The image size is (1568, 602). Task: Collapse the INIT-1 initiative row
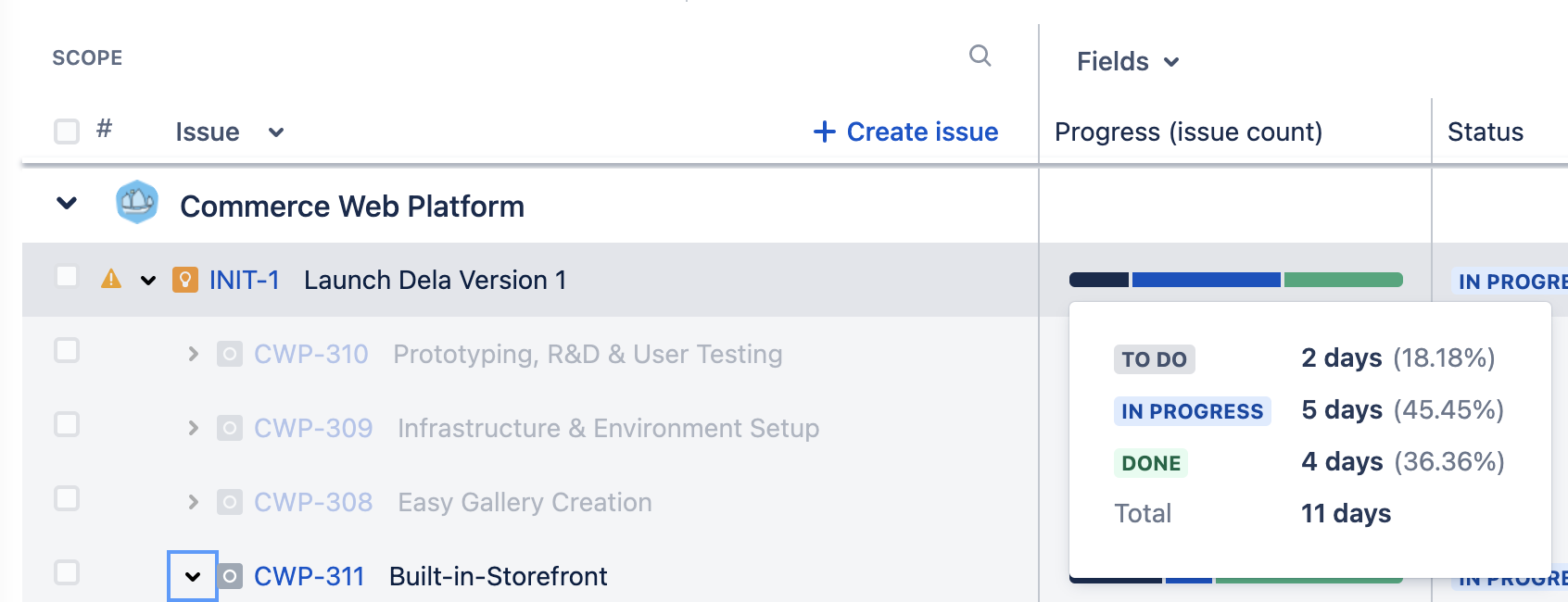tap(148, 281)
